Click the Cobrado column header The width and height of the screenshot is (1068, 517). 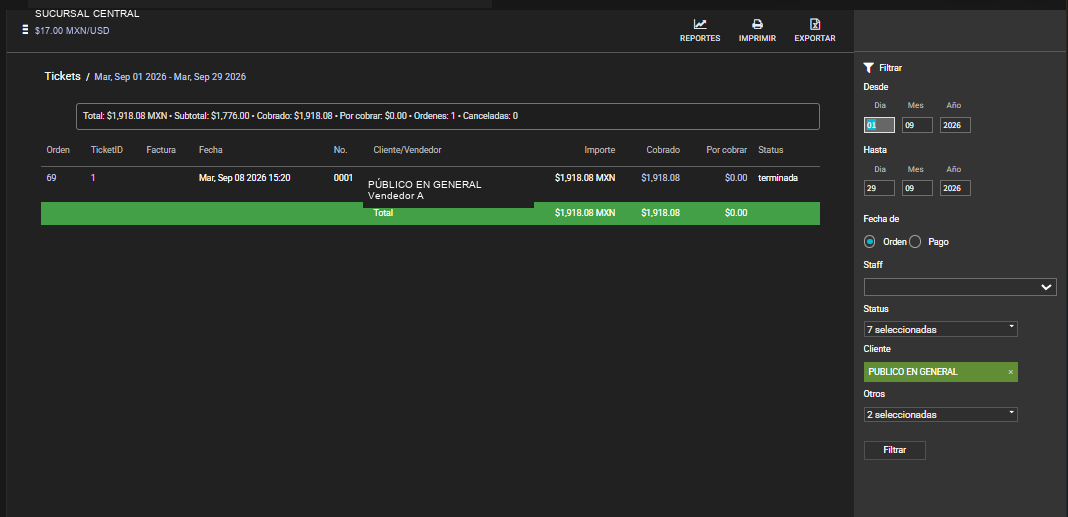pyautogui.click(x=663, y=150)
